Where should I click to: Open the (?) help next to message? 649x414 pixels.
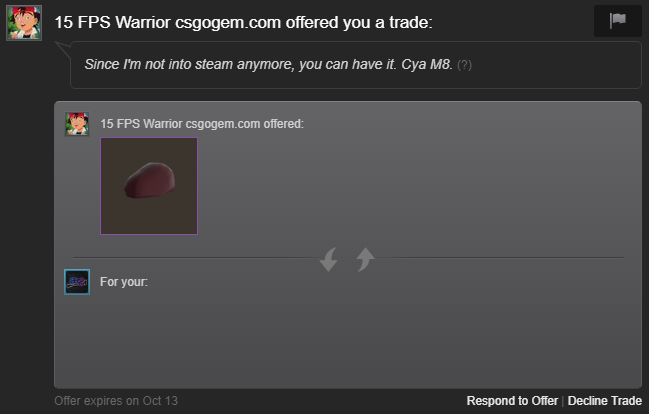click(464, 65)
